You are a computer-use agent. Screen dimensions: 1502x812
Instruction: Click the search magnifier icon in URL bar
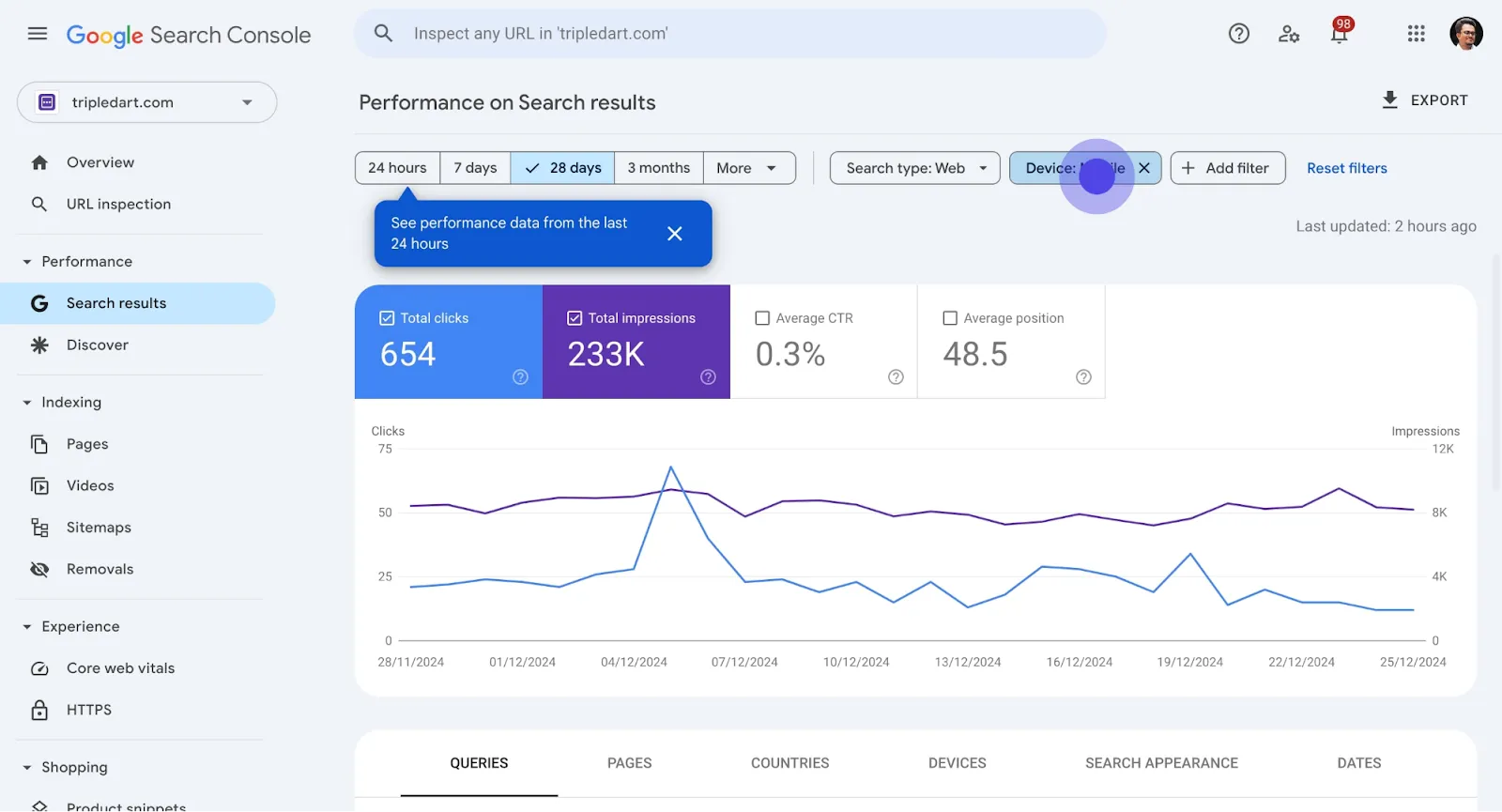(x=383, y=34)
